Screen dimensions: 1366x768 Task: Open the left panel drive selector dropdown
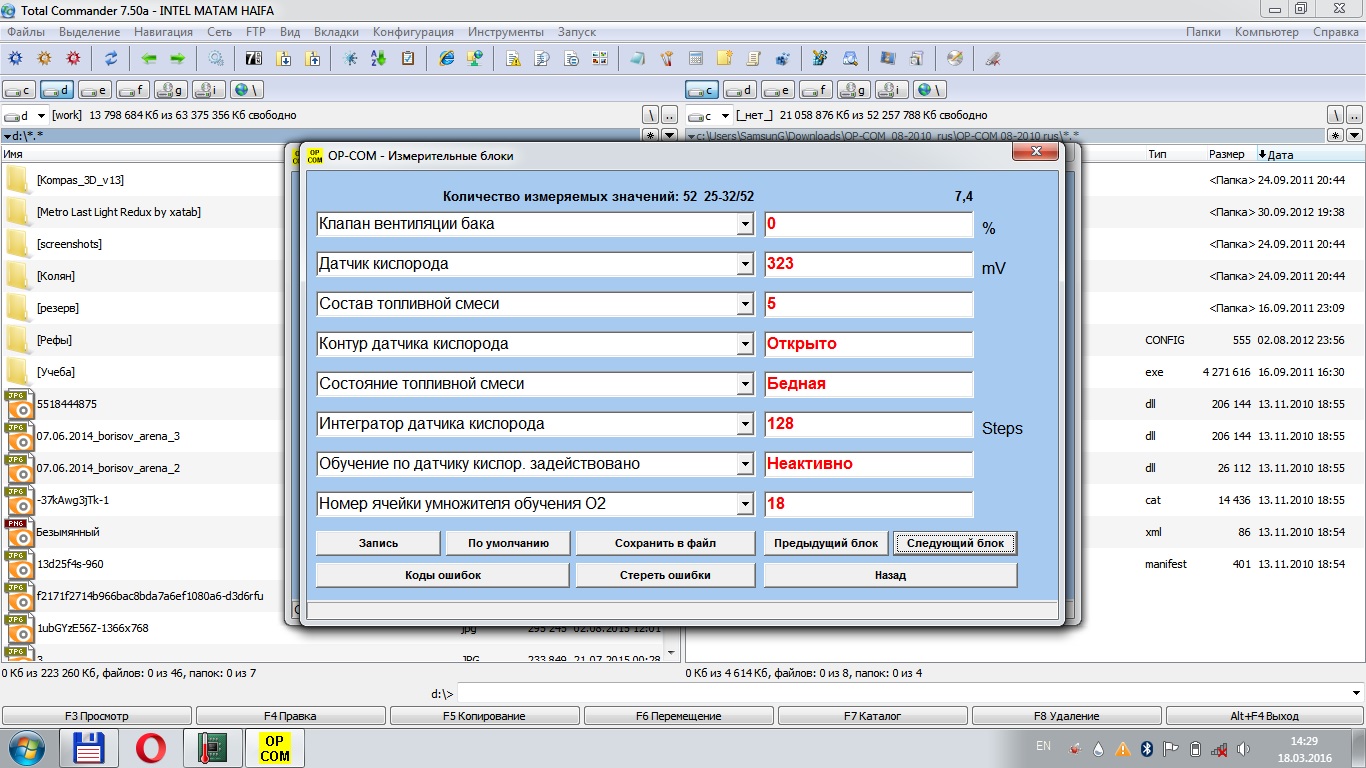(42, 115)
